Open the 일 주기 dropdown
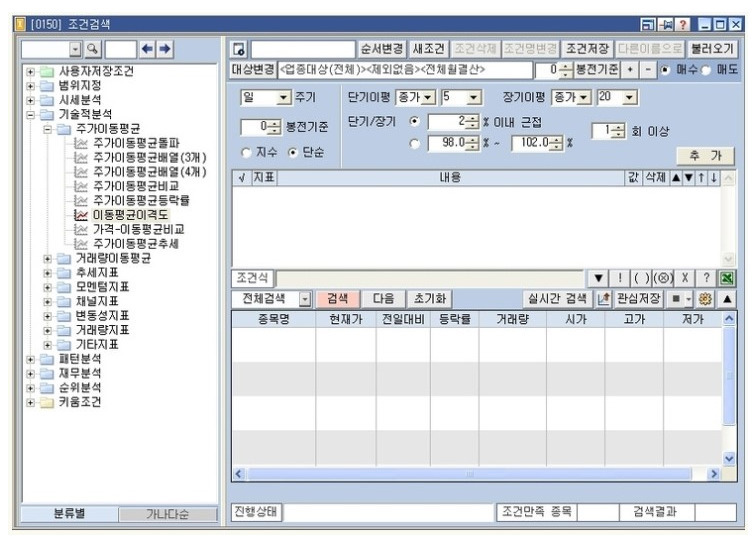 283,98
